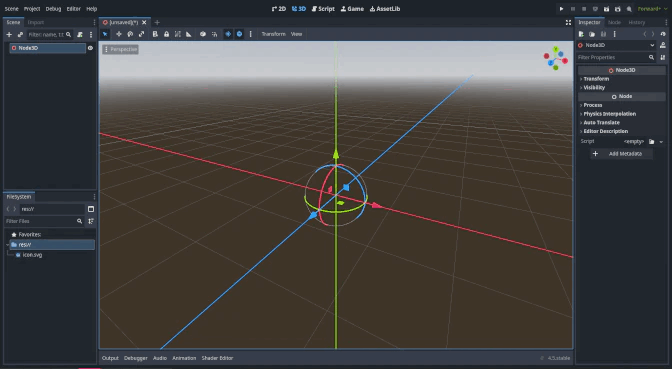672x369 pixels.
Task: Open the Perspective view menu
Action: tap(120, 49)
